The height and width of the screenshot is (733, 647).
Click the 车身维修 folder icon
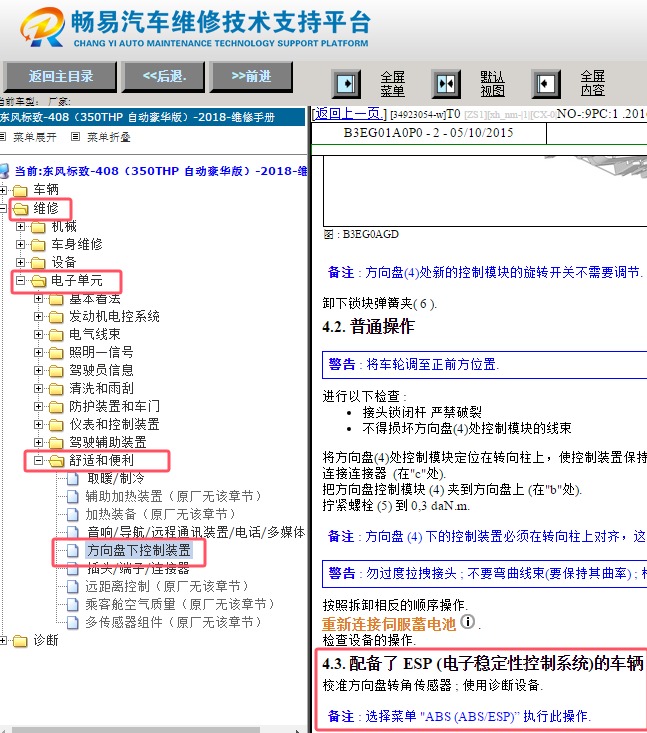pyautogui.click(x=38, y=245)
